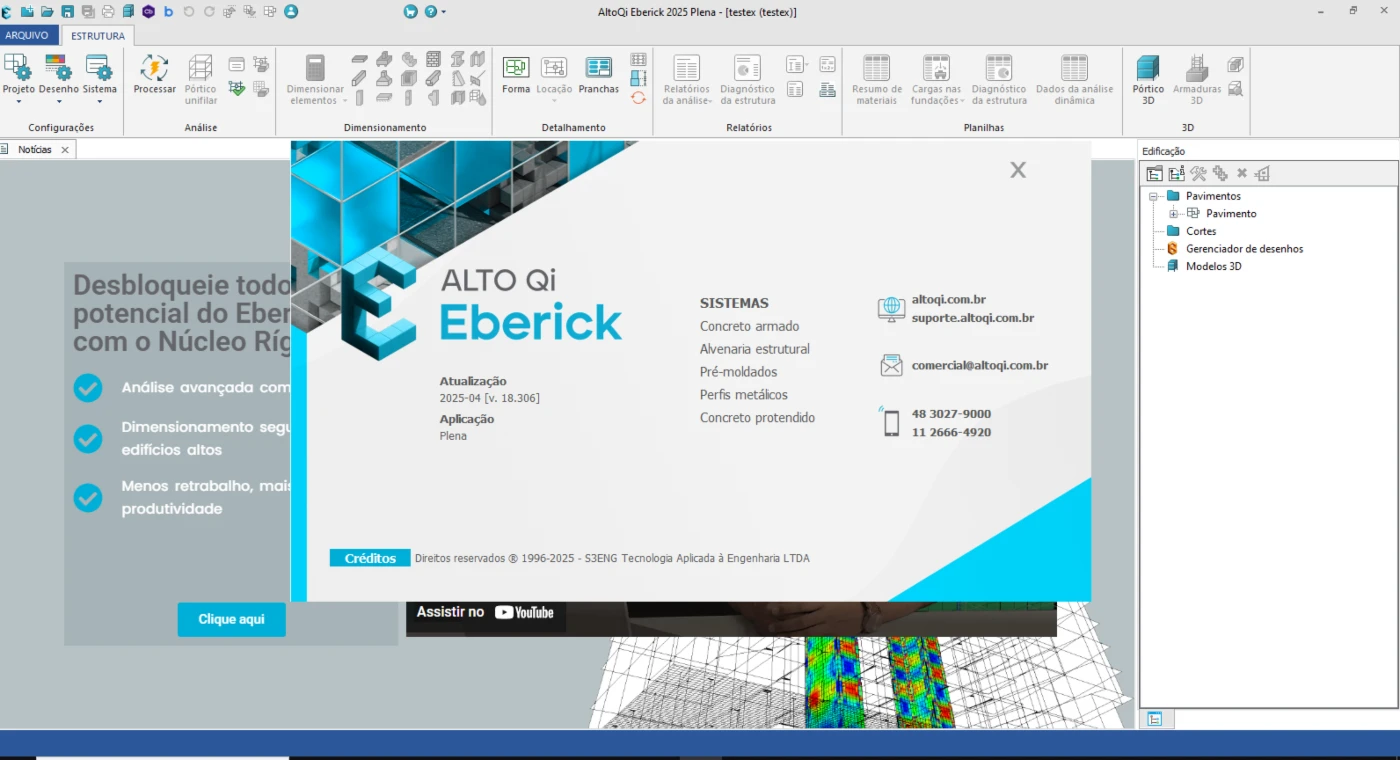Click the save icon in quick access toolbar
The height and width of the screenshot is (760, 1400).
click(x=67, y=11)
